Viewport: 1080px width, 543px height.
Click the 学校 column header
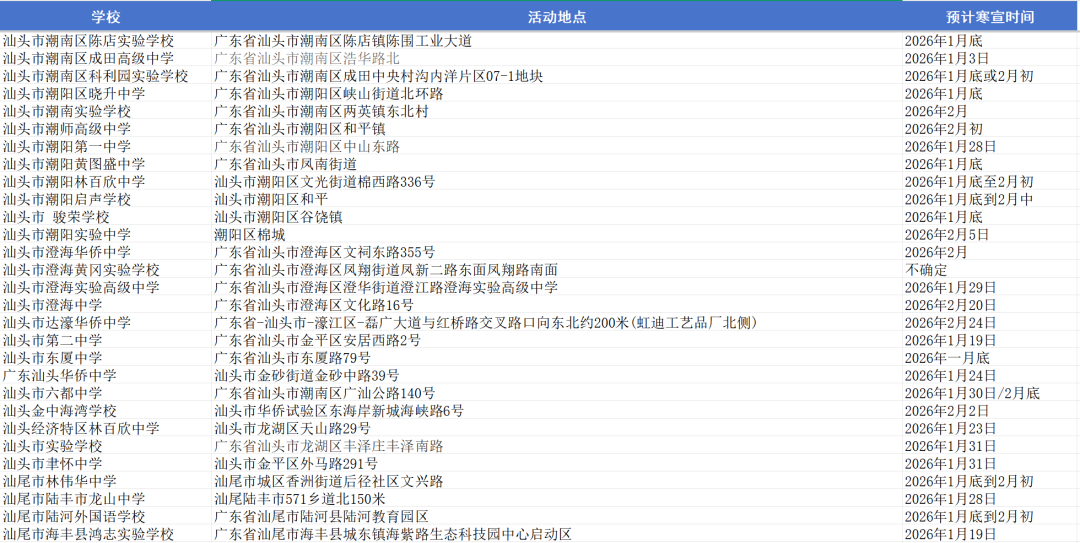[x=105, y=17]
